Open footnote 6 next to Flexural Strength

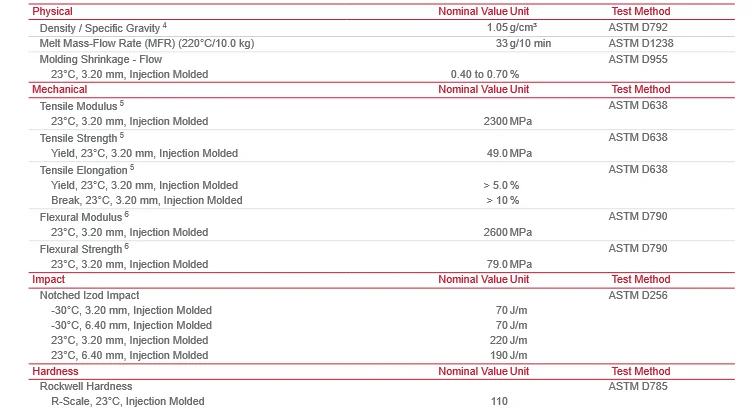(127, 246)
